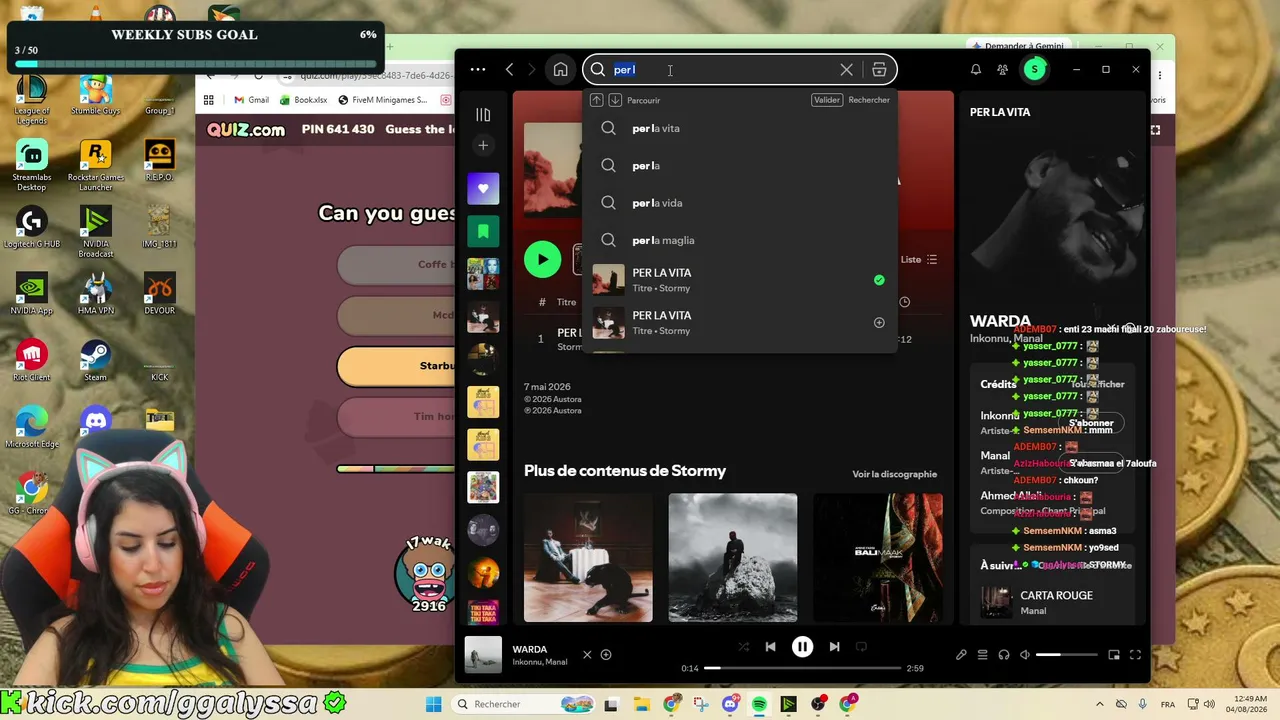Clear the Spotify search field
The height and width of the screenshot is (720, 1280).
pos(847,70)
